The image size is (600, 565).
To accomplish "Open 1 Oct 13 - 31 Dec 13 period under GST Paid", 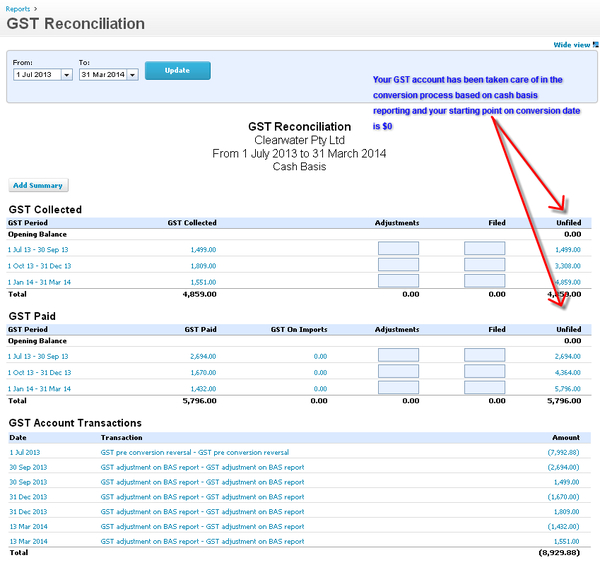I will [39, 372].
